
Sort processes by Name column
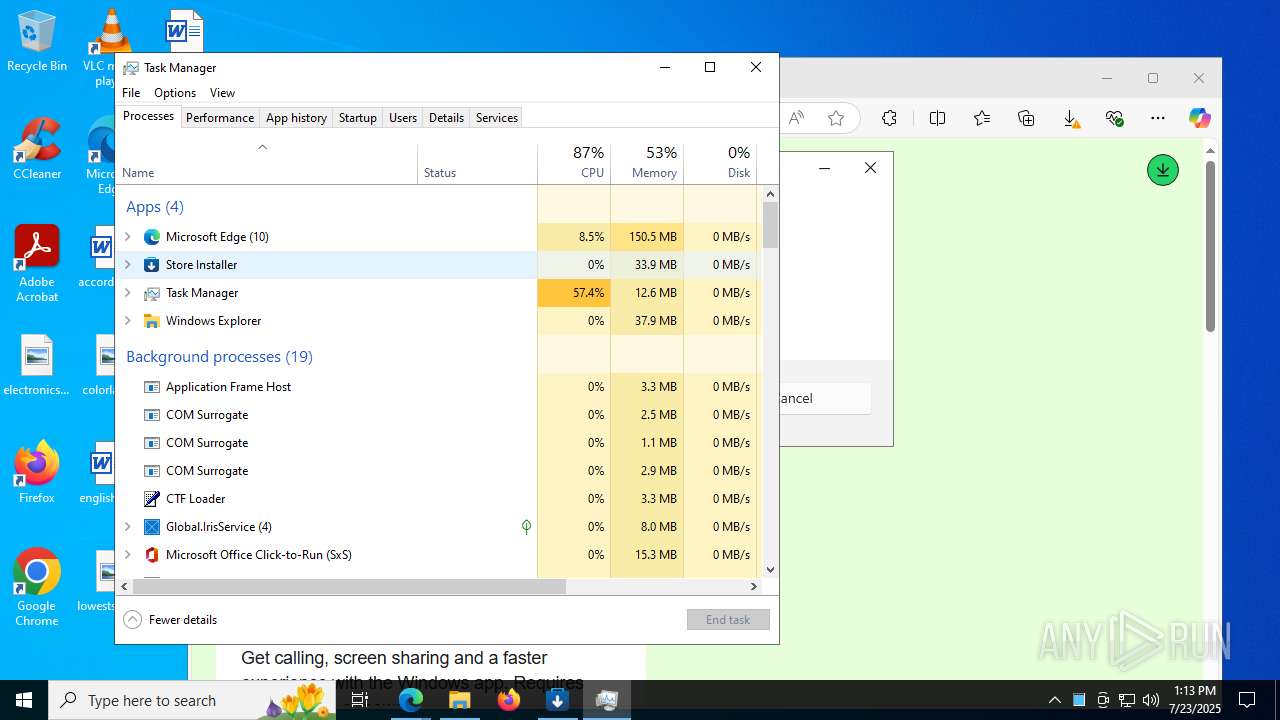[266, 164]
